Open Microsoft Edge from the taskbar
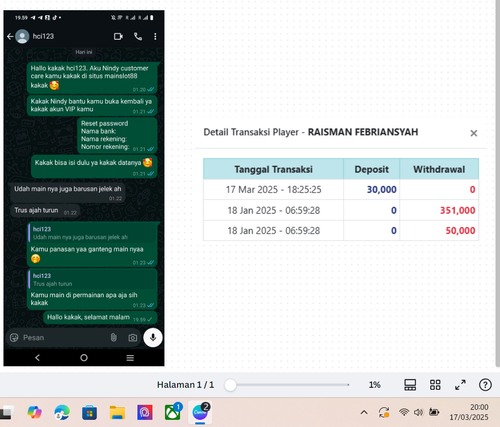This screenshot has height=427, width=500. [62, 412]
